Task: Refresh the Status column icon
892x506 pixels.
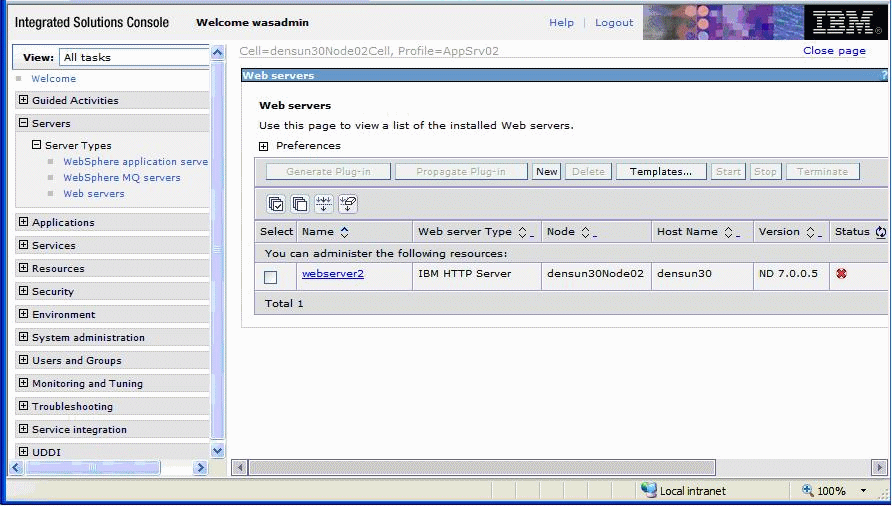Action: click(x=881, y=232)
